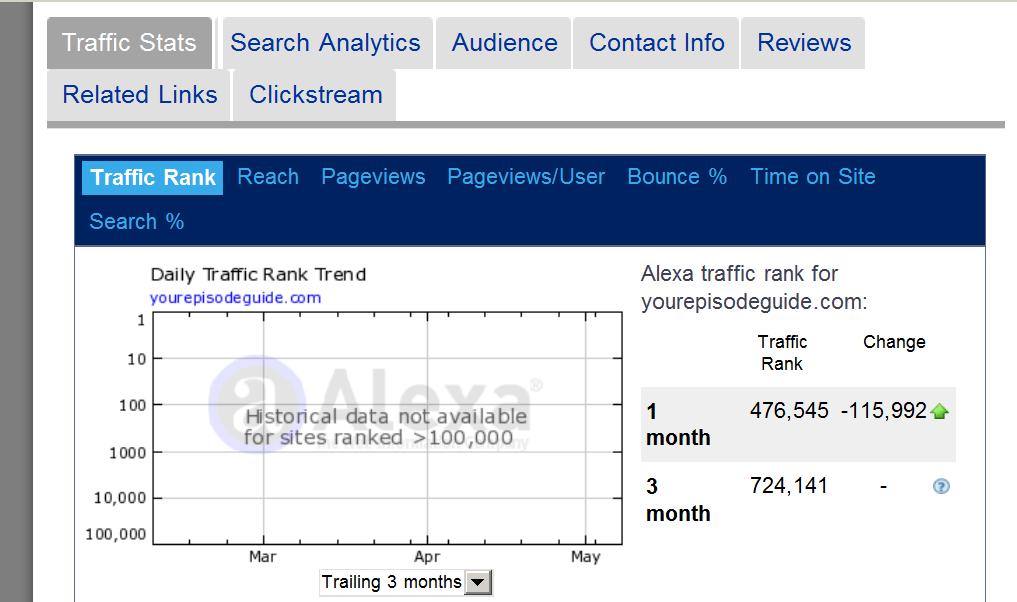Open the Clickstream tab
This screenshot has width=1017, height=602.
click(x=315, y=95)
